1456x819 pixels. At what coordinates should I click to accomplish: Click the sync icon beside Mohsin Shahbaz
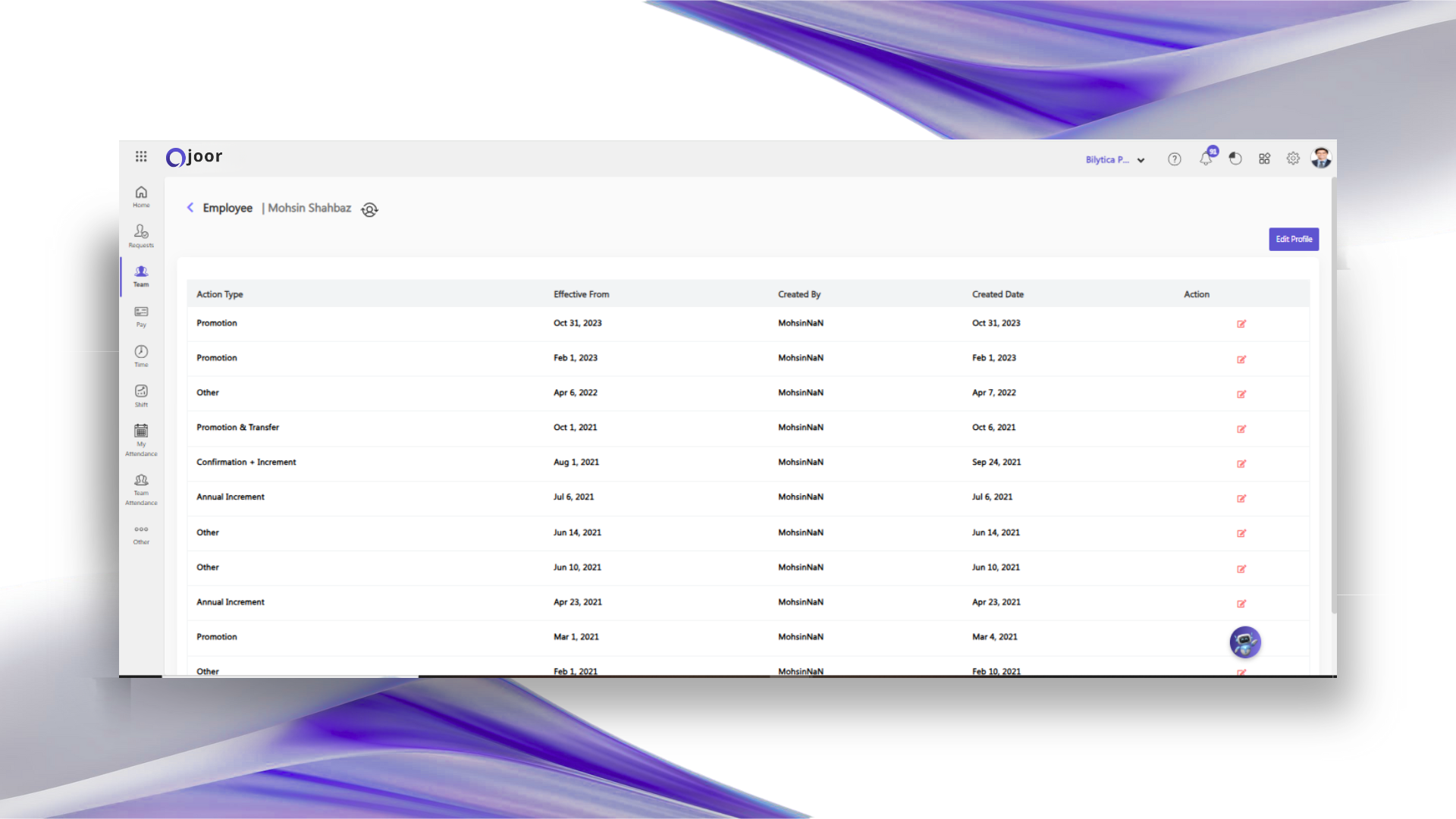click(369, 210)
